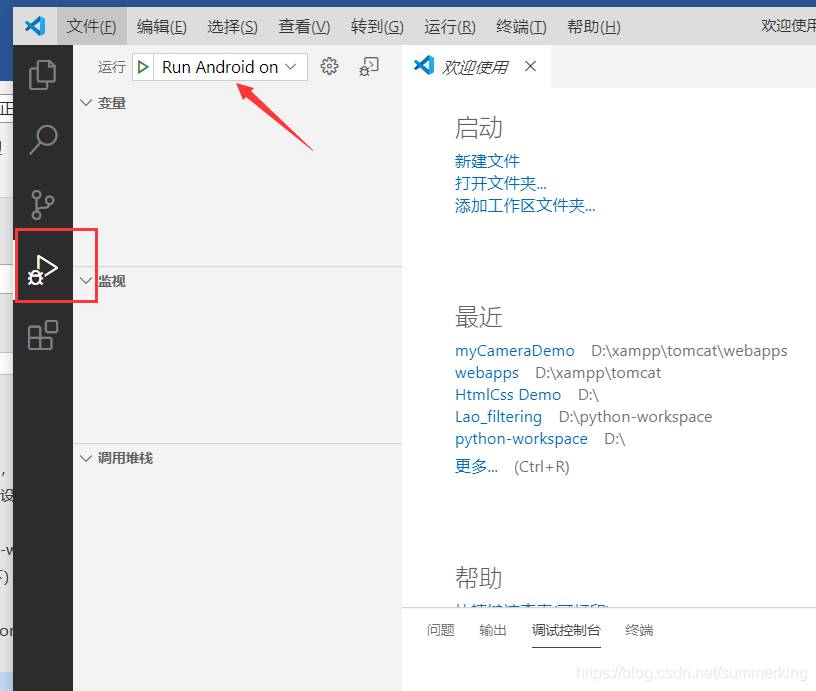
Task: Open the Search view in activity bar
Action: click(x=43, y=139)
